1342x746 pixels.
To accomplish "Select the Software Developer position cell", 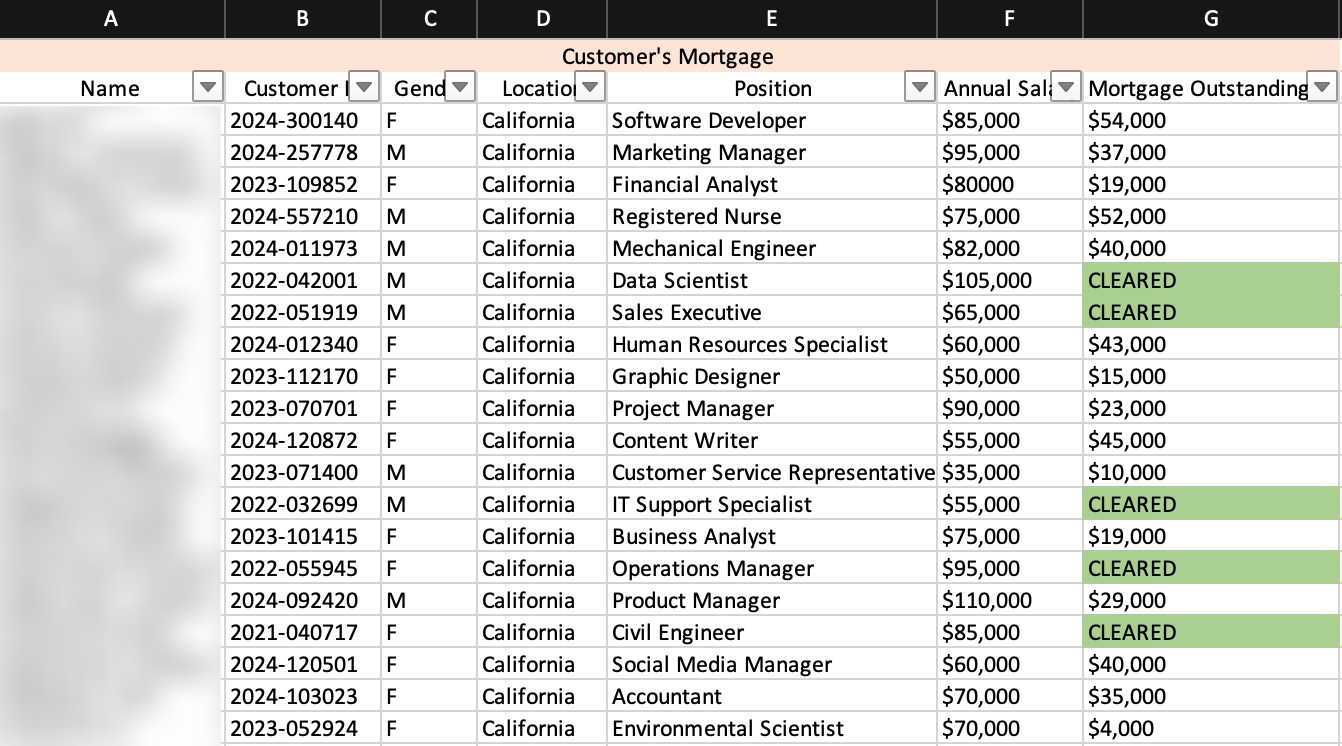I will [x=771, y=121].
